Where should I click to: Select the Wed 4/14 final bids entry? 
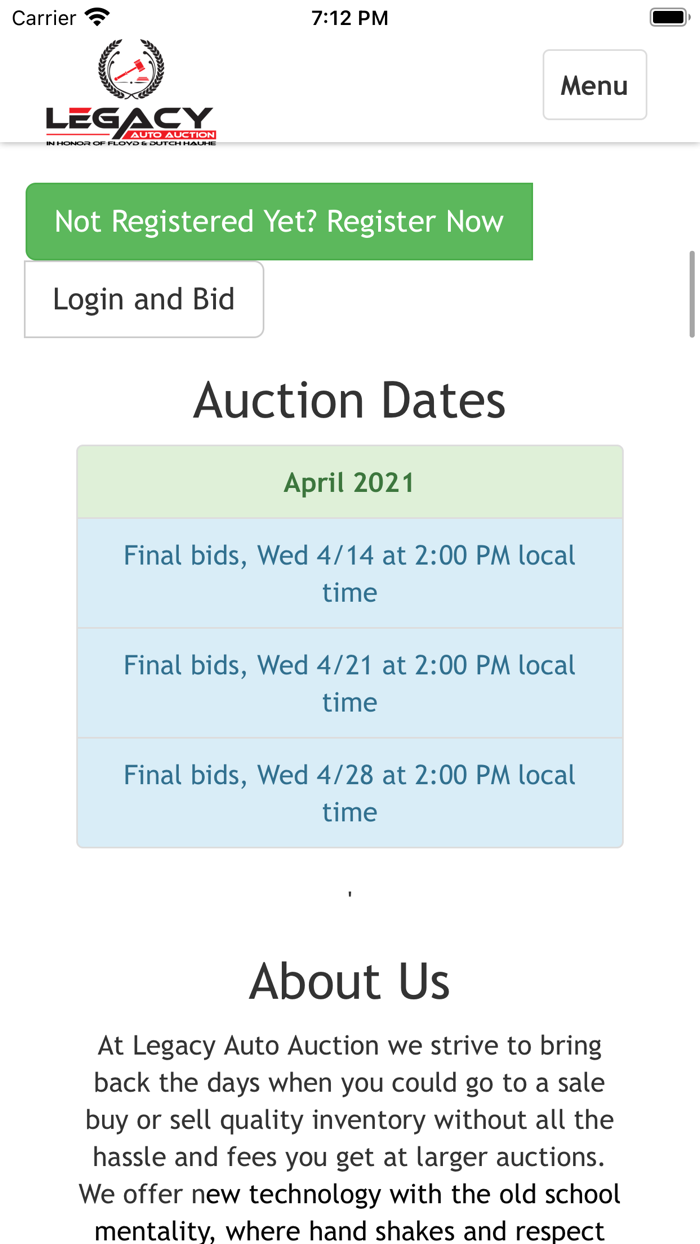[x=350, y=572]
